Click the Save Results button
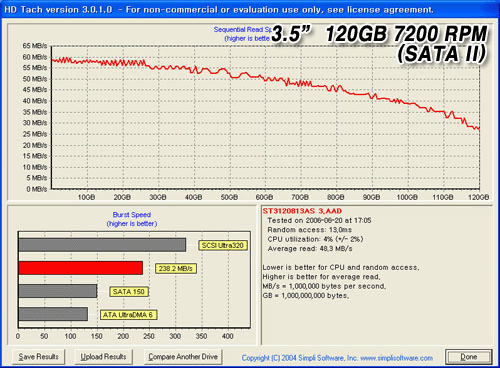Screen dimensions: 500x368 coord(39,357)
